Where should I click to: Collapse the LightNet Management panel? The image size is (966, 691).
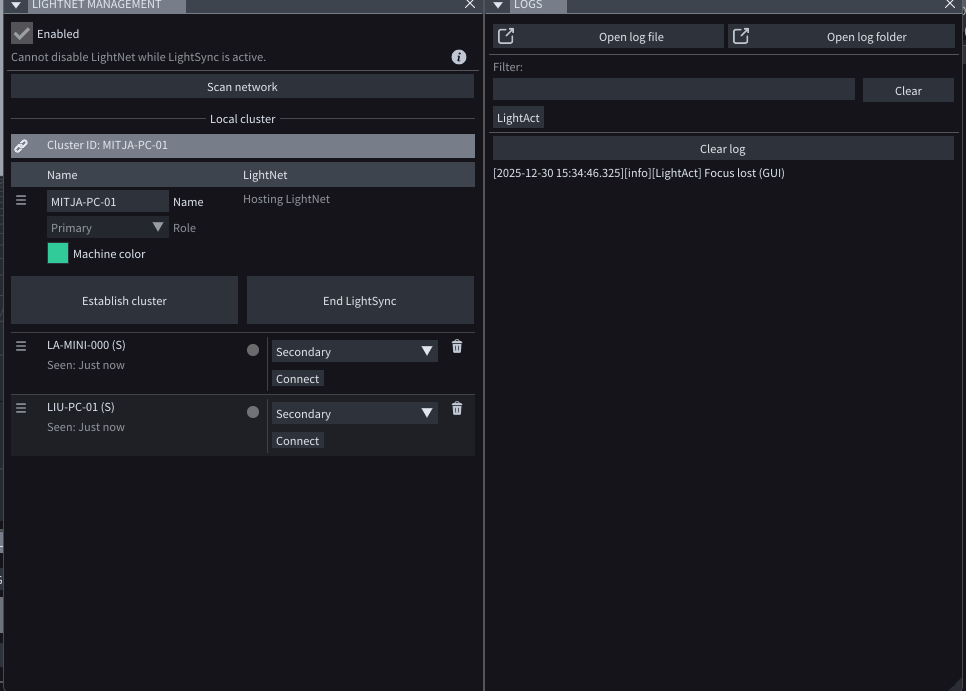click(x=16, y=5)
